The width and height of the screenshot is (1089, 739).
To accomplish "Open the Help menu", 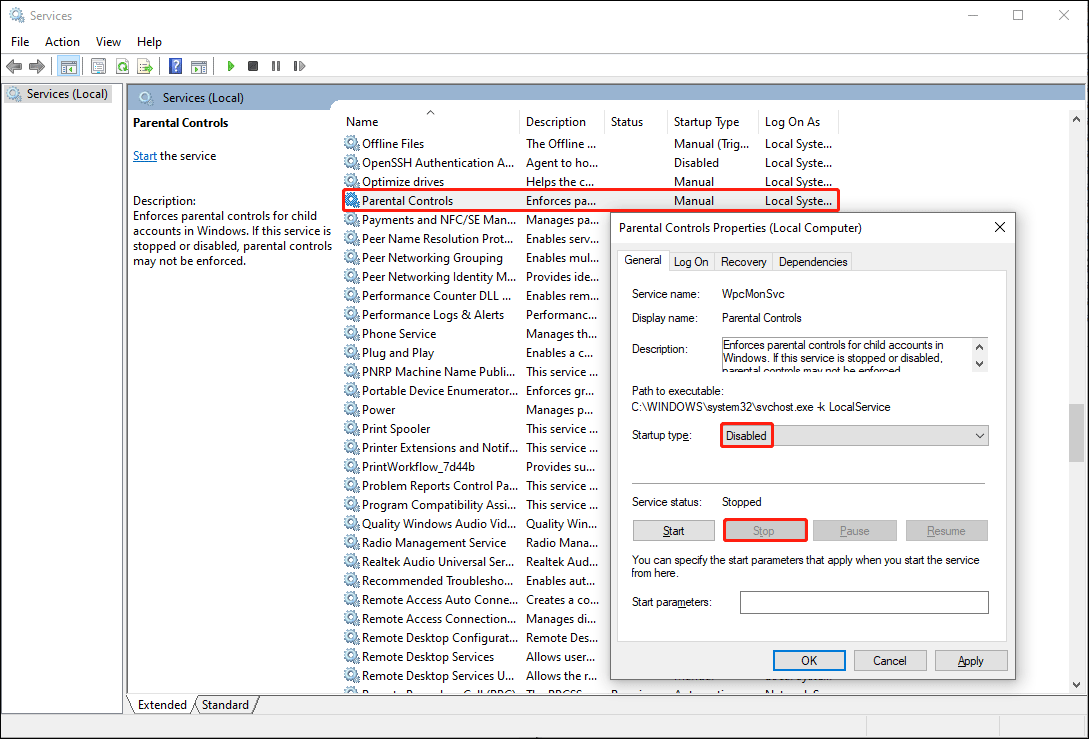I will (x=149, y=42).
